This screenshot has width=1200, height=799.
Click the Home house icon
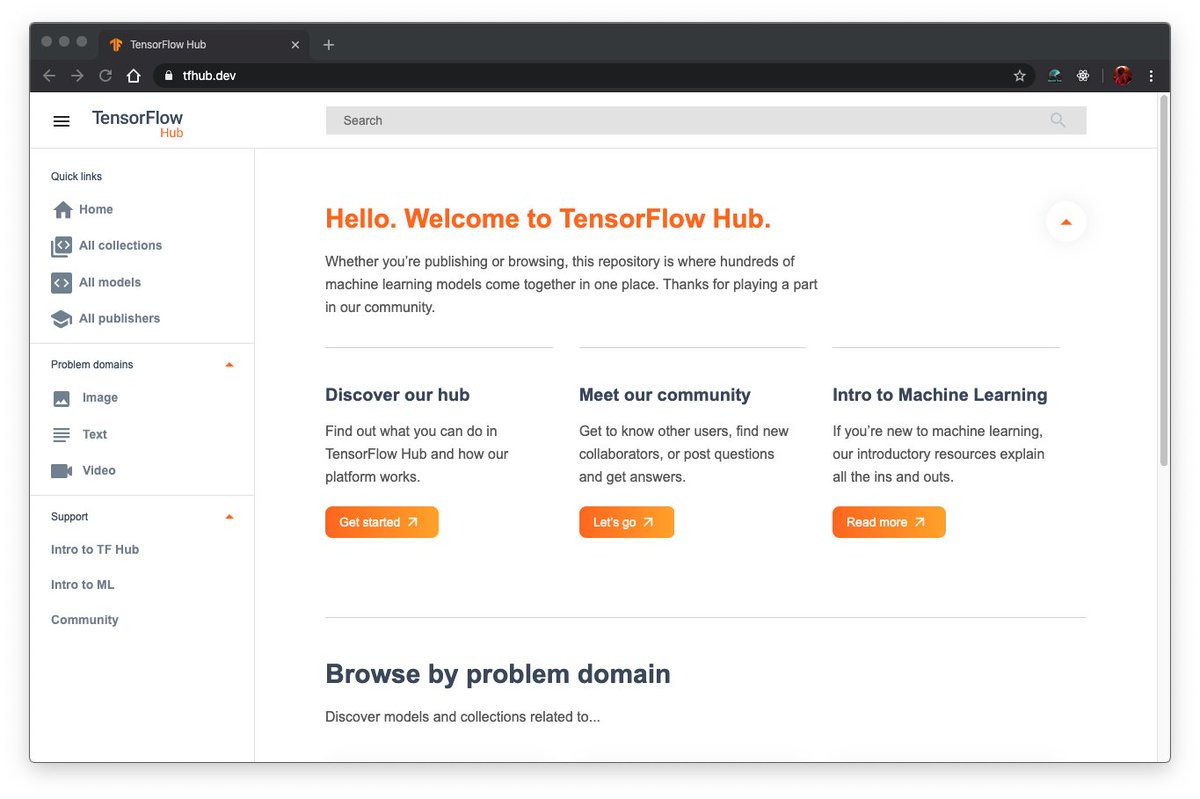(x=63, y=210)
